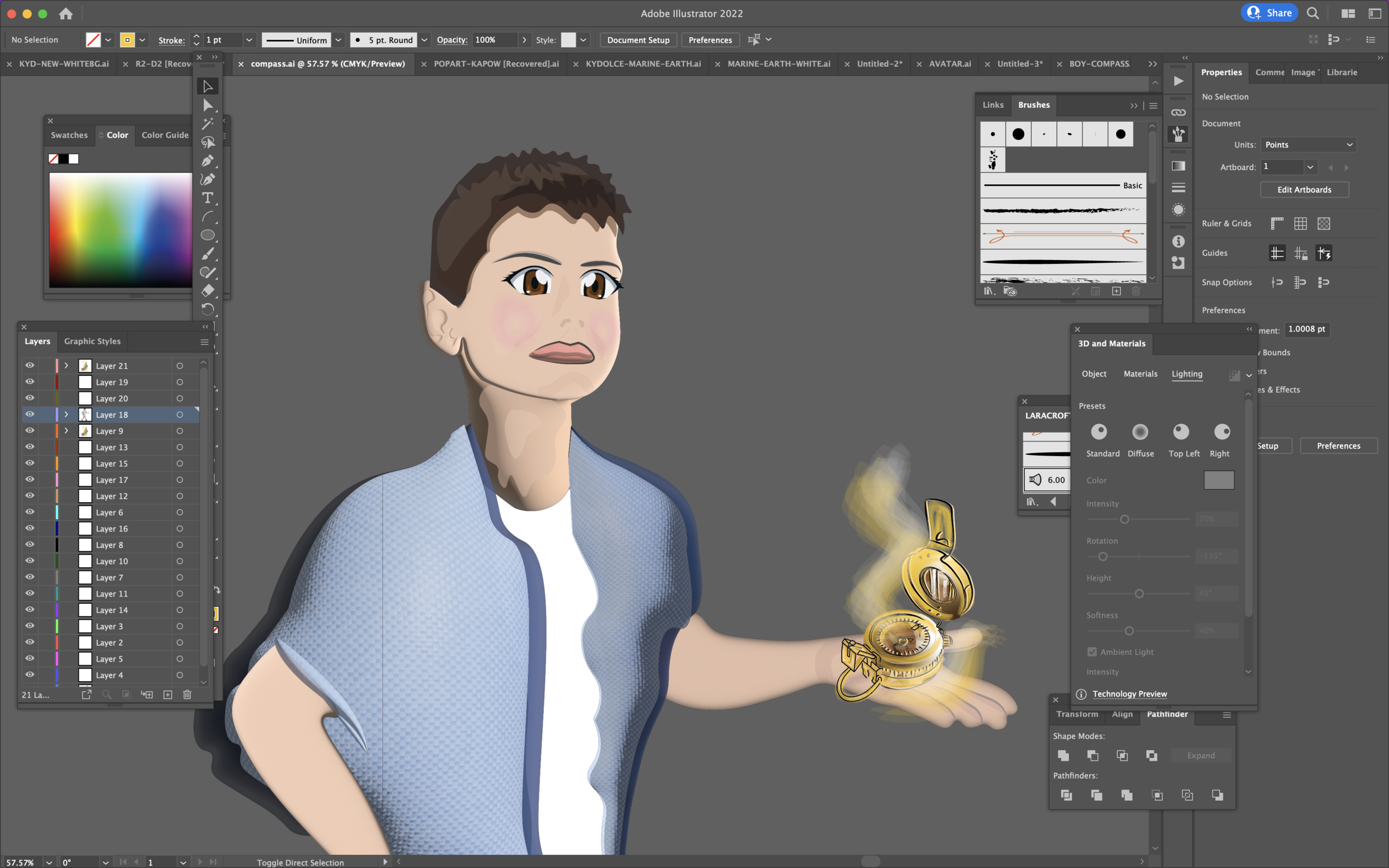The image size is (1389, 868).
Task: Click the lighting Color swatch
Action: tap(1218, 480)
